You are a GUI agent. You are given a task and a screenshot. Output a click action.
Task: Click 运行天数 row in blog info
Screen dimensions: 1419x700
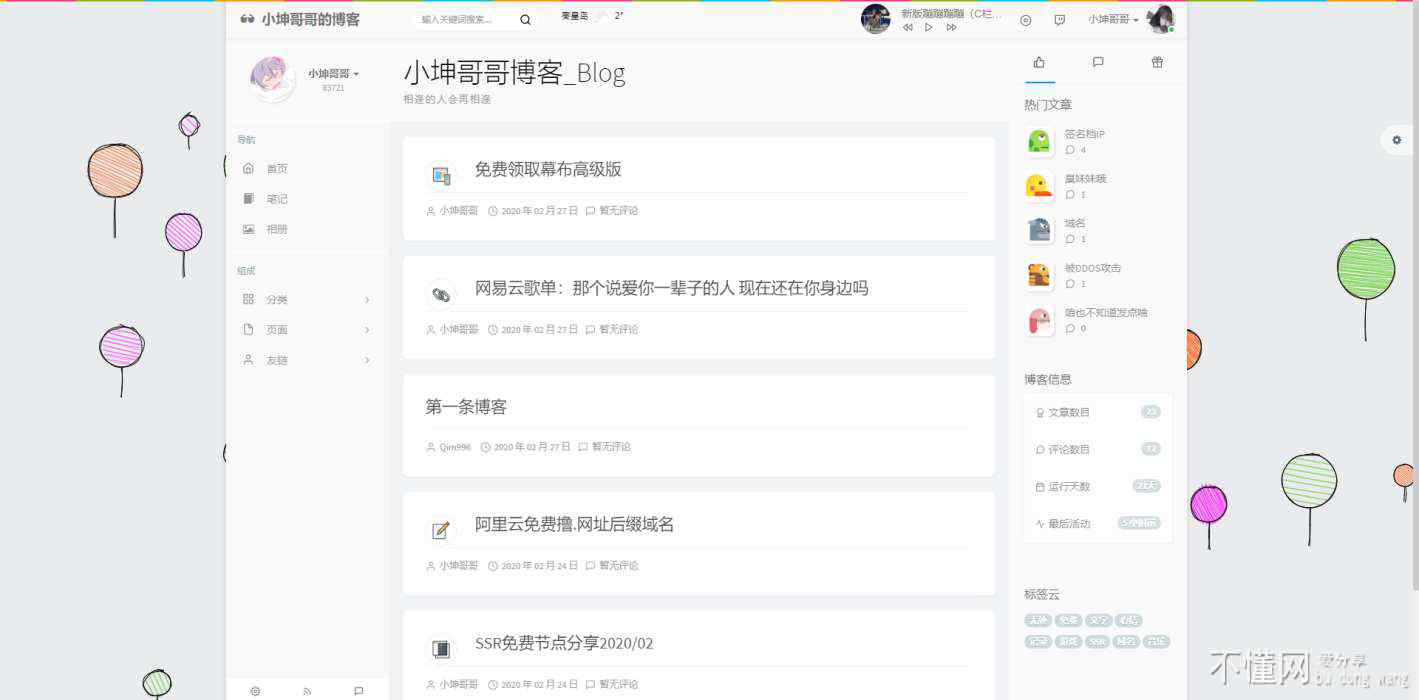1098,487
